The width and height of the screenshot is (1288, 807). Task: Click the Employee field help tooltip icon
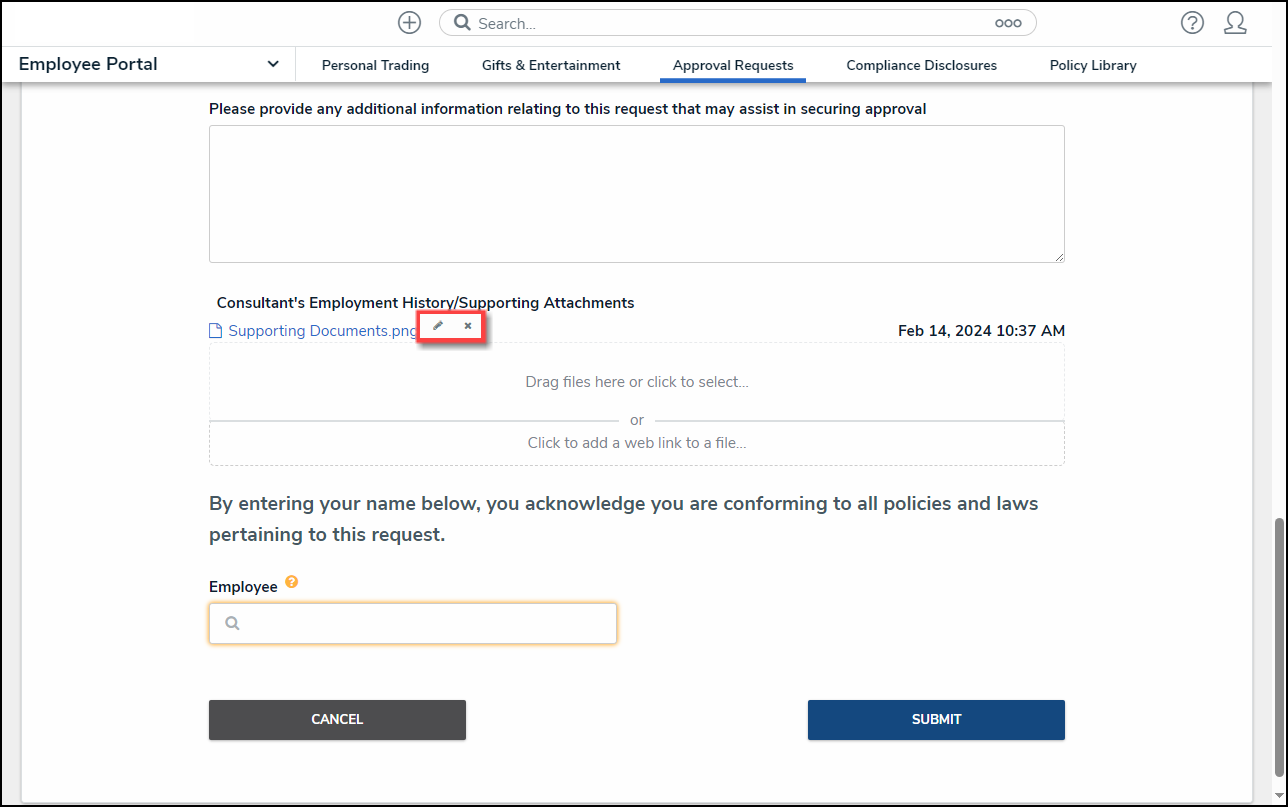click(291, 582)
